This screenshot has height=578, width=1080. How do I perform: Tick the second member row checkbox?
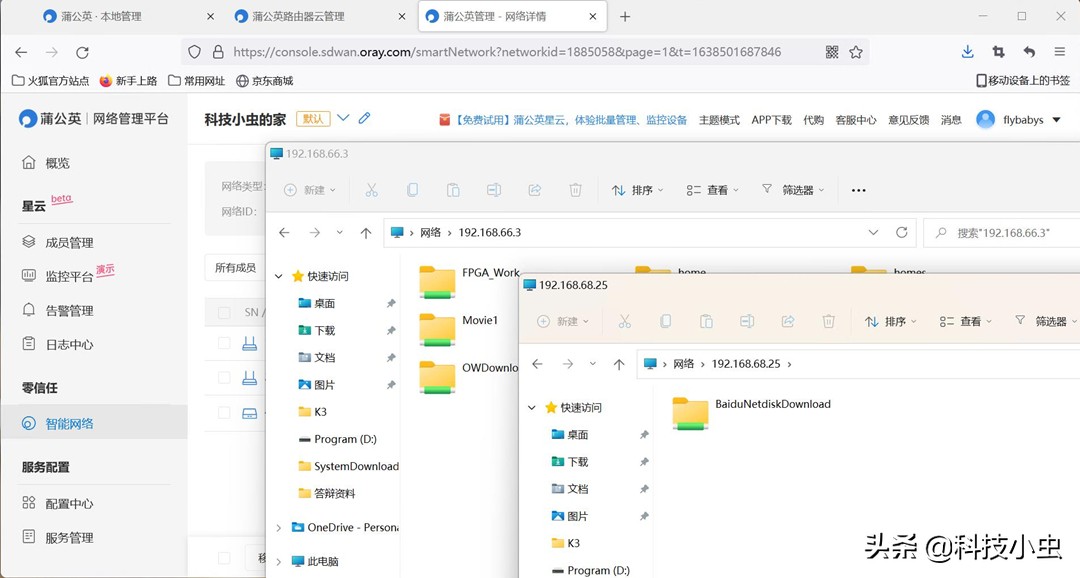[224, 378]
